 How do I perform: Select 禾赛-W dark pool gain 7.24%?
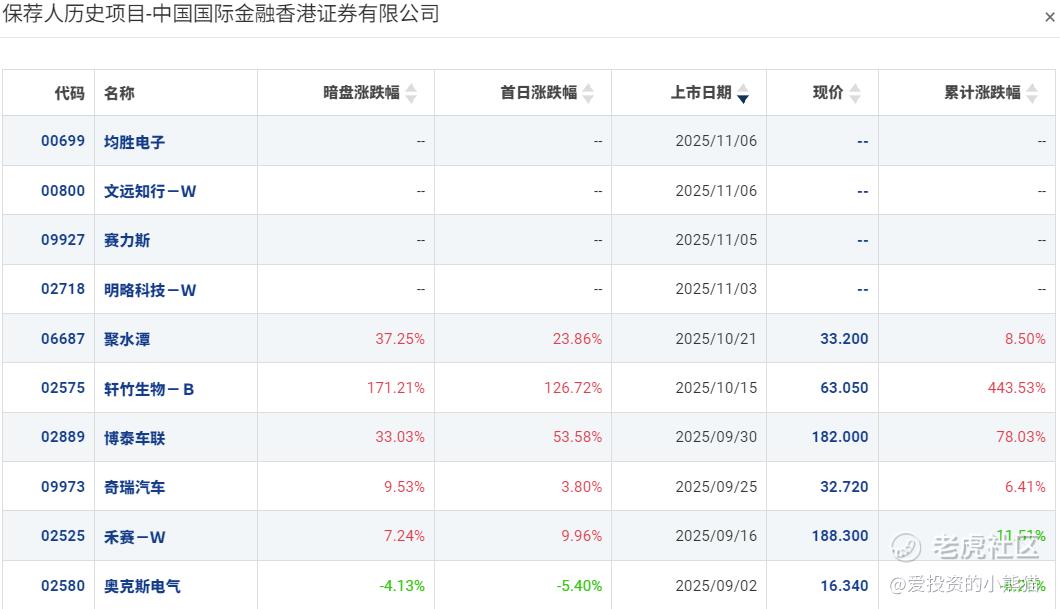click(x=404, y=535)
